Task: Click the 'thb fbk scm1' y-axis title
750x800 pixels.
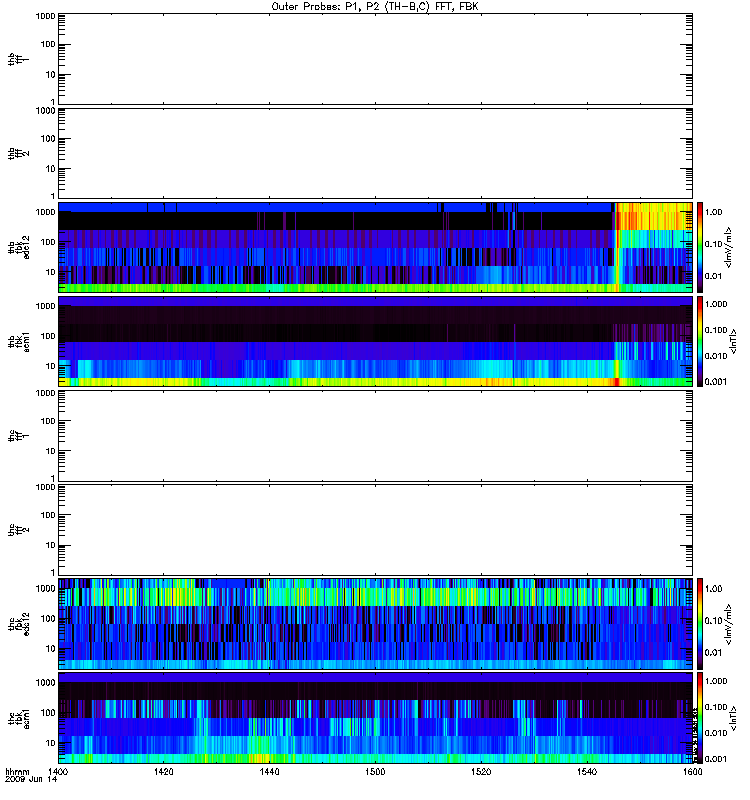Action: 19,341
